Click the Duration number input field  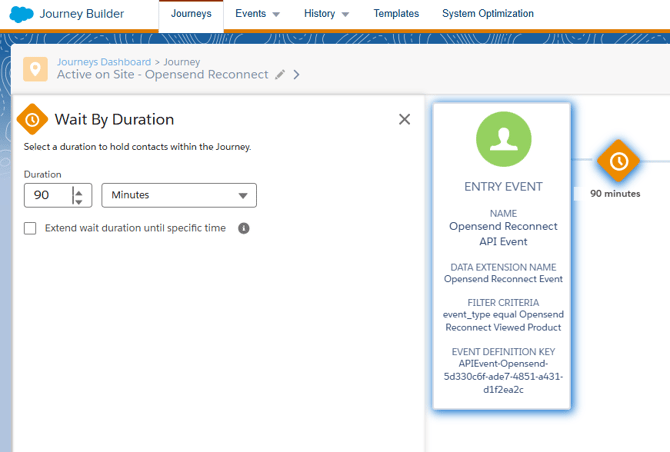(x=47, y=195)
